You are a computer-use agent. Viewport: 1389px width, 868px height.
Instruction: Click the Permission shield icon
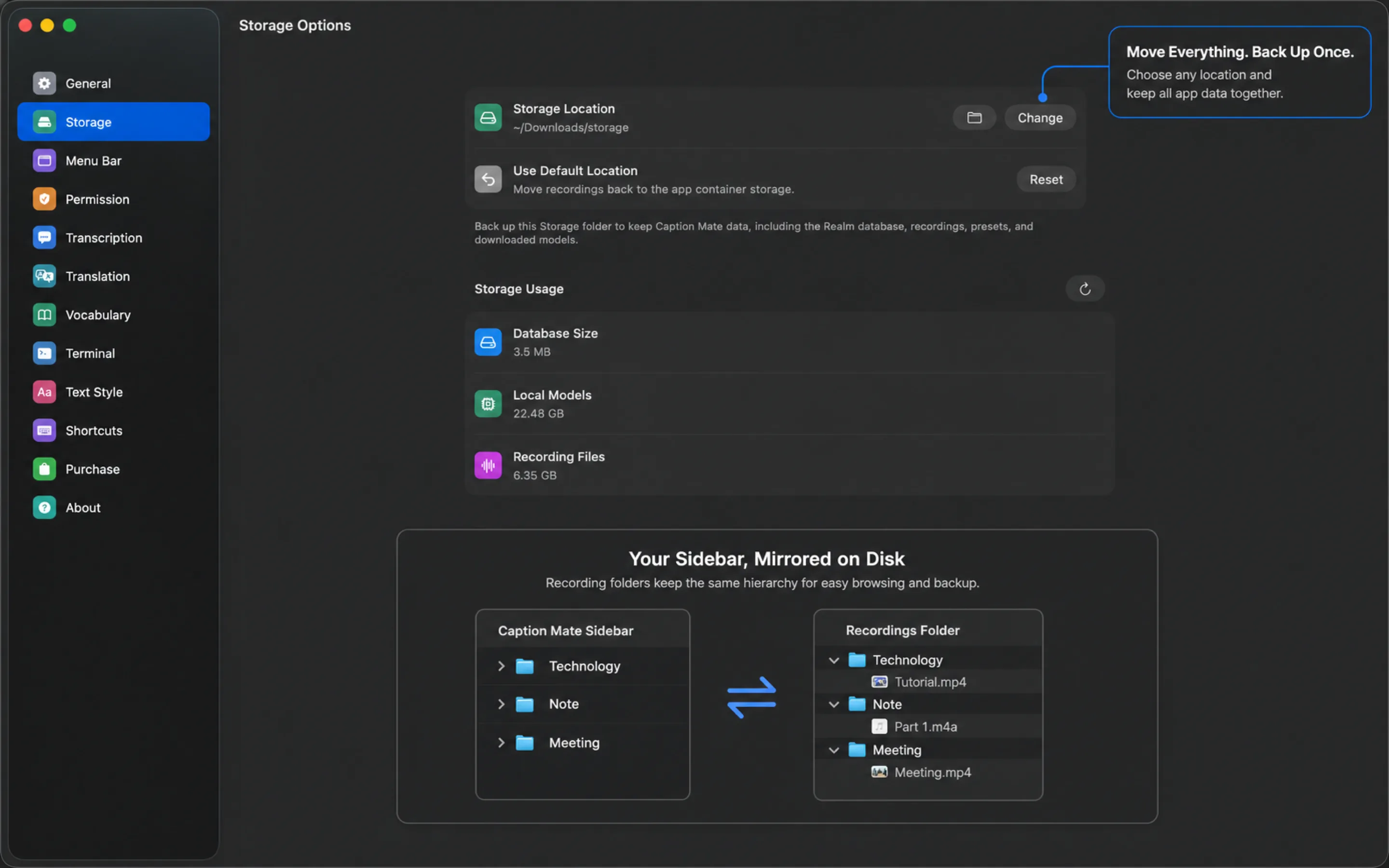[x=44, y=199]
